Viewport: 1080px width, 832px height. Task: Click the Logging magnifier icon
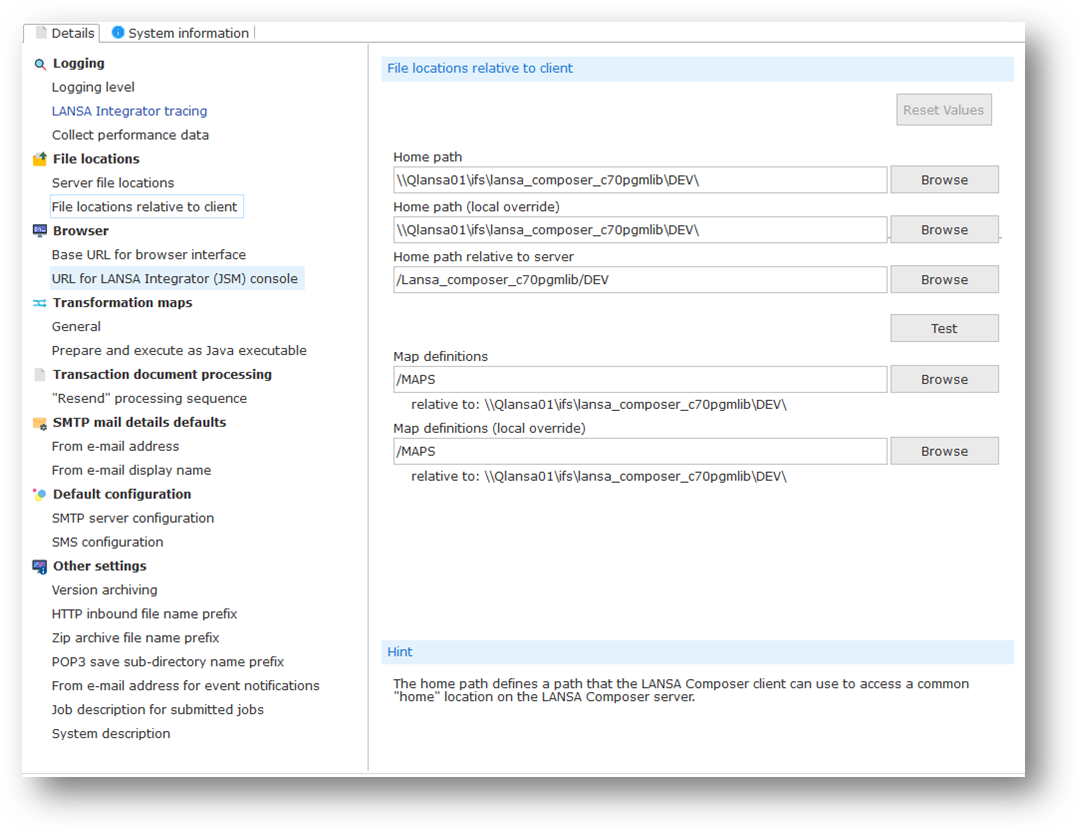click(x=40, y=64)
